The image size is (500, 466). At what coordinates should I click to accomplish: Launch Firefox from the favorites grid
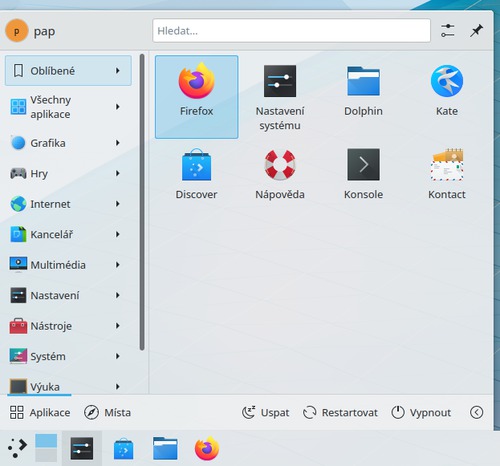(x=196, y=97)
